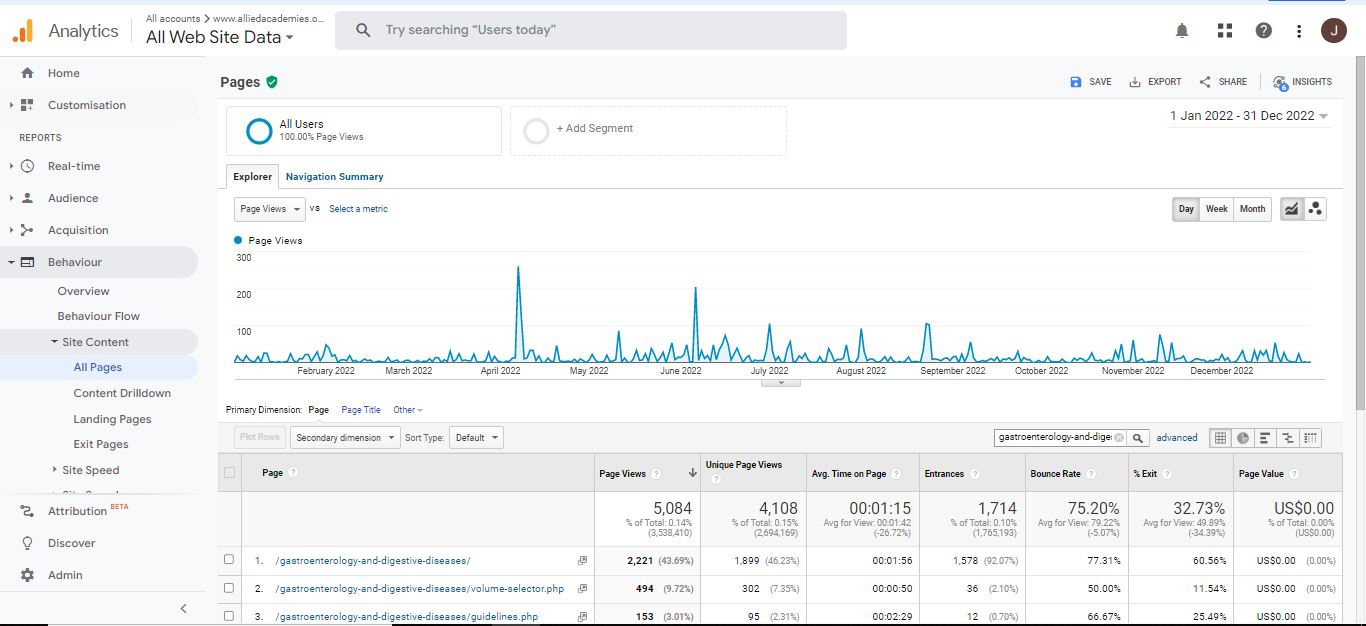This screenshot has height=626, width=1366.
Task: Open the Secondary dimension dropdown
Action: point(345,438)
